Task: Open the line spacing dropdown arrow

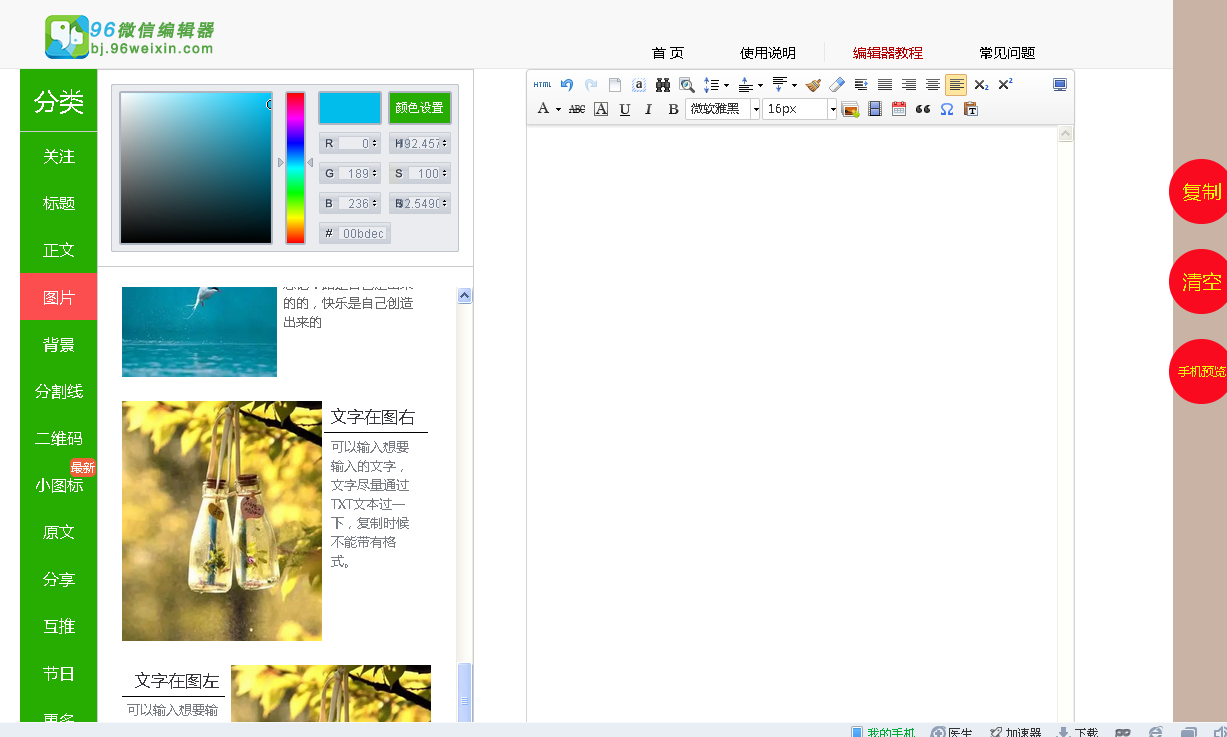Action: (x=725, y=85)
